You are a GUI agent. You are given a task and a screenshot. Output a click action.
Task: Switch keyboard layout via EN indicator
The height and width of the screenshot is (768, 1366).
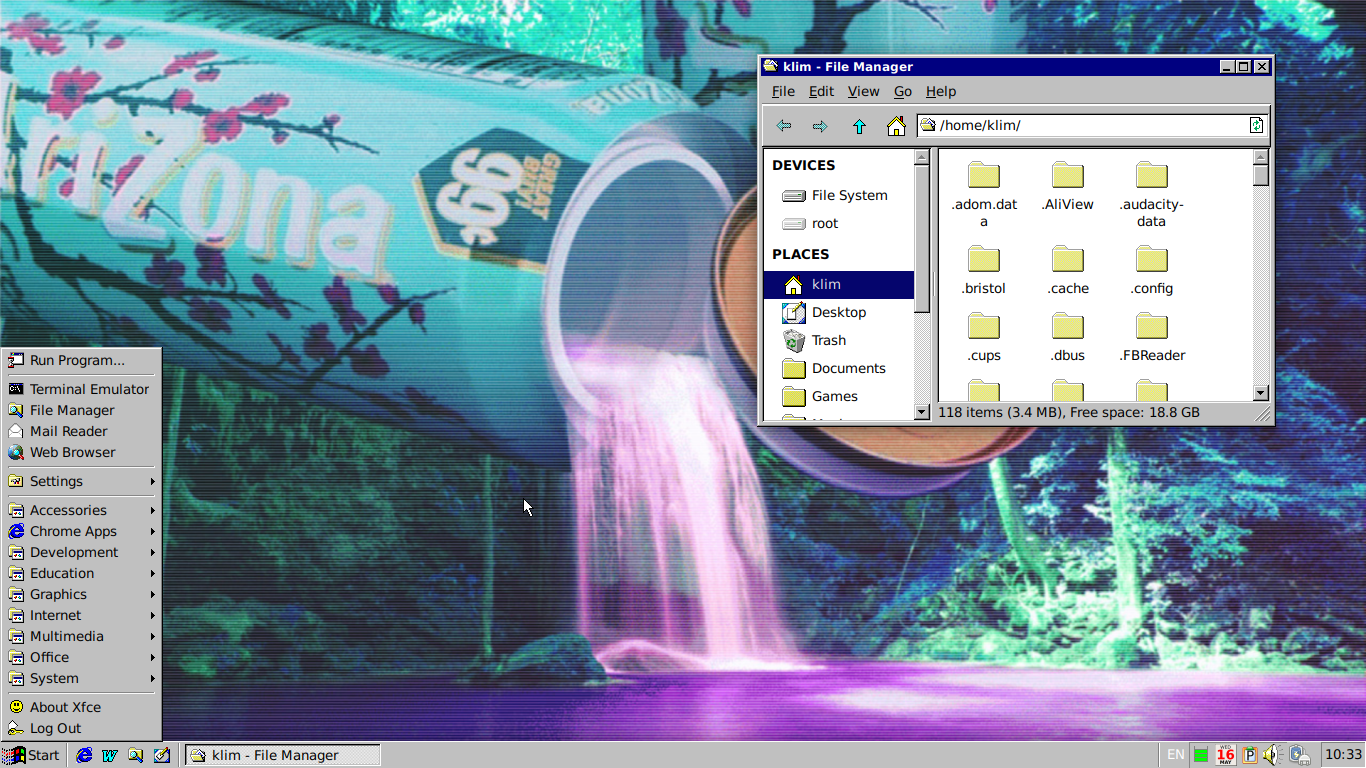pyautogui.click(x=1176, y=755)
